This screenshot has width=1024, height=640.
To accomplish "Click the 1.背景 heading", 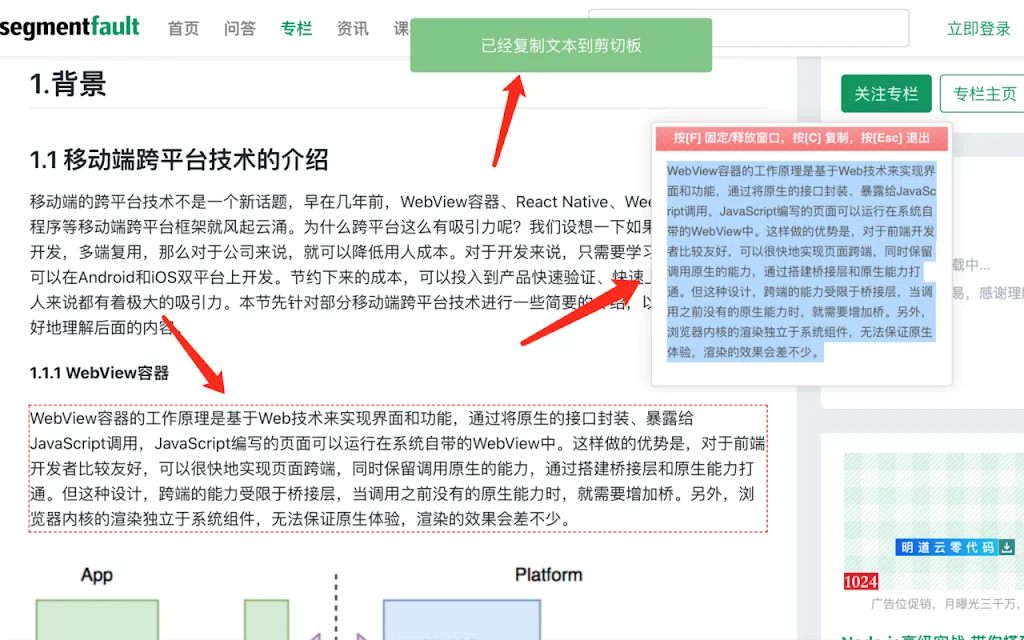I will tap(68, 84).
